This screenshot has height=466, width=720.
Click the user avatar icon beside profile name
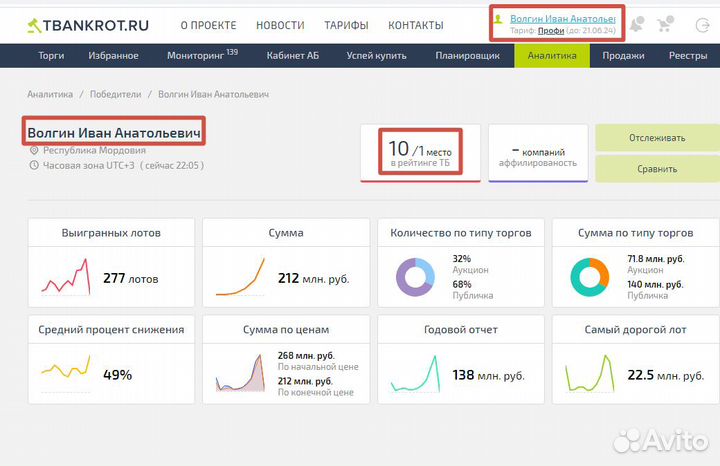pos(500,19)
